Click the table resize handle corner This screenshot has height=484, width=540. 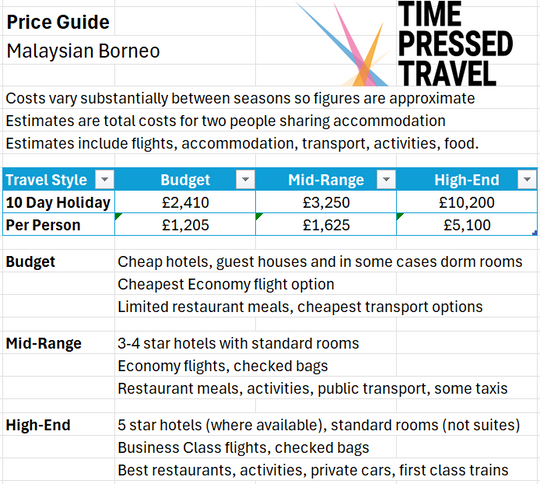(535, 233)
